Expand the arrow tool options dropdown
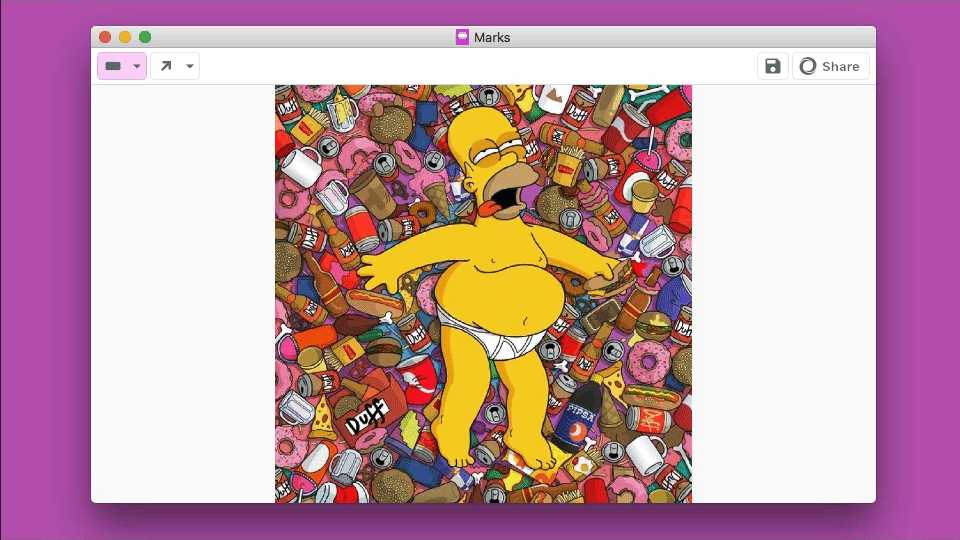The height and width of the screenshot is (540, 960). click(x=190, y=66)
